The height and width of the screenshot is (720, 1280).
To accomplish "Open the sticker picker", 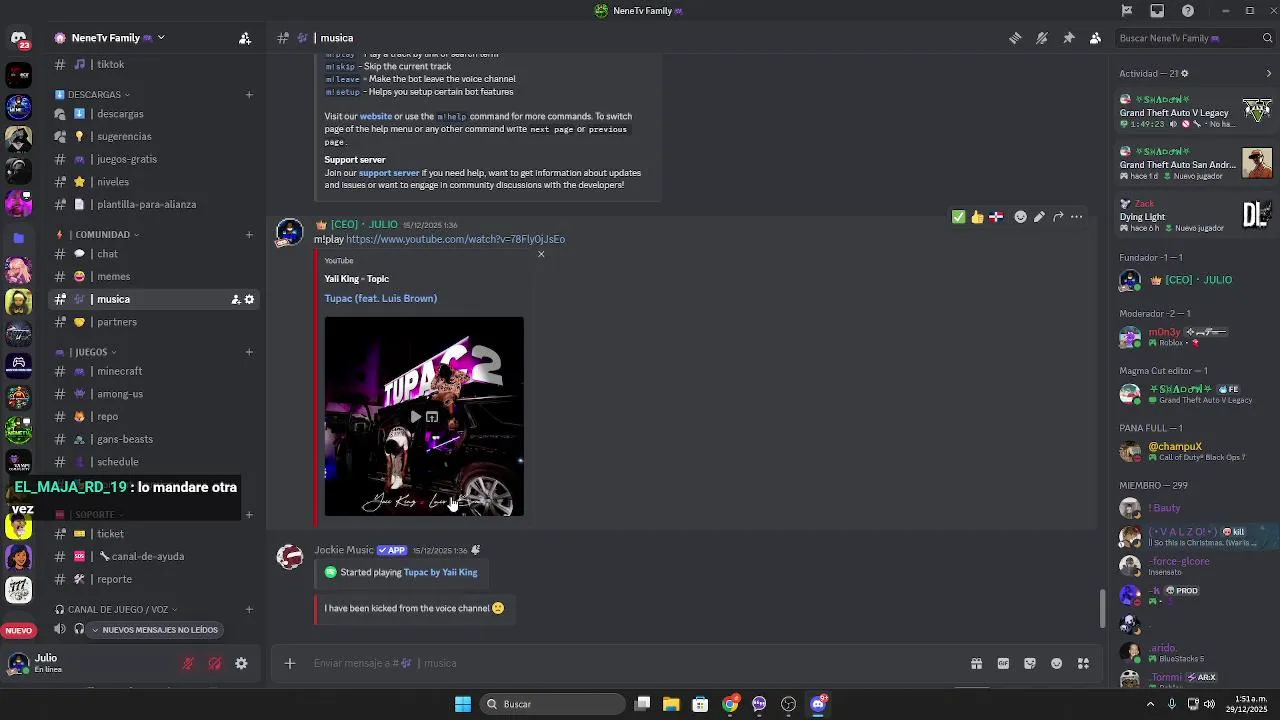I will 1030,663.
